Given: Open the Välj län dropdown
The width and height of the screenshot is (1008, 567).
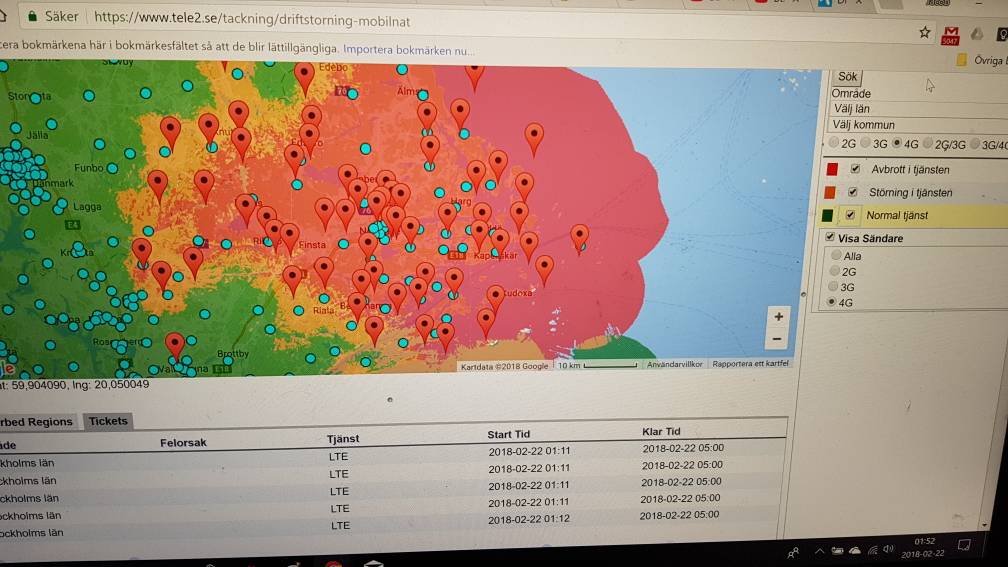Looking at the screenshot, I should [x=918, y=109].
